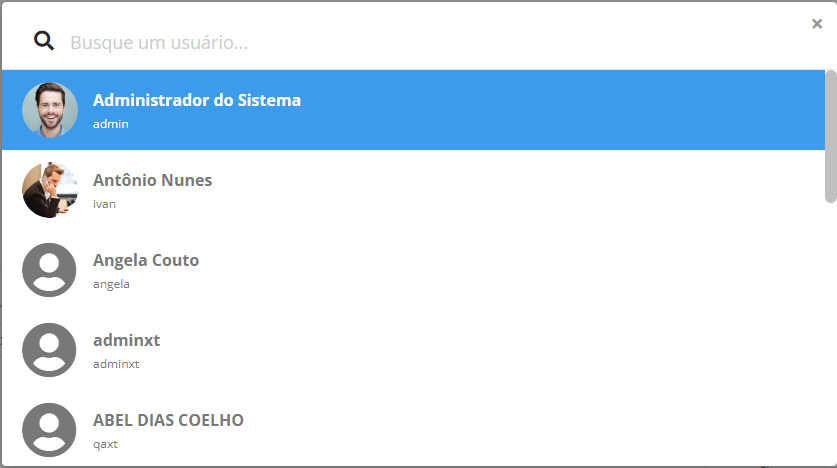Click ABEL DIAS COELHO's default avatar icon

click(x=50, y=430)
